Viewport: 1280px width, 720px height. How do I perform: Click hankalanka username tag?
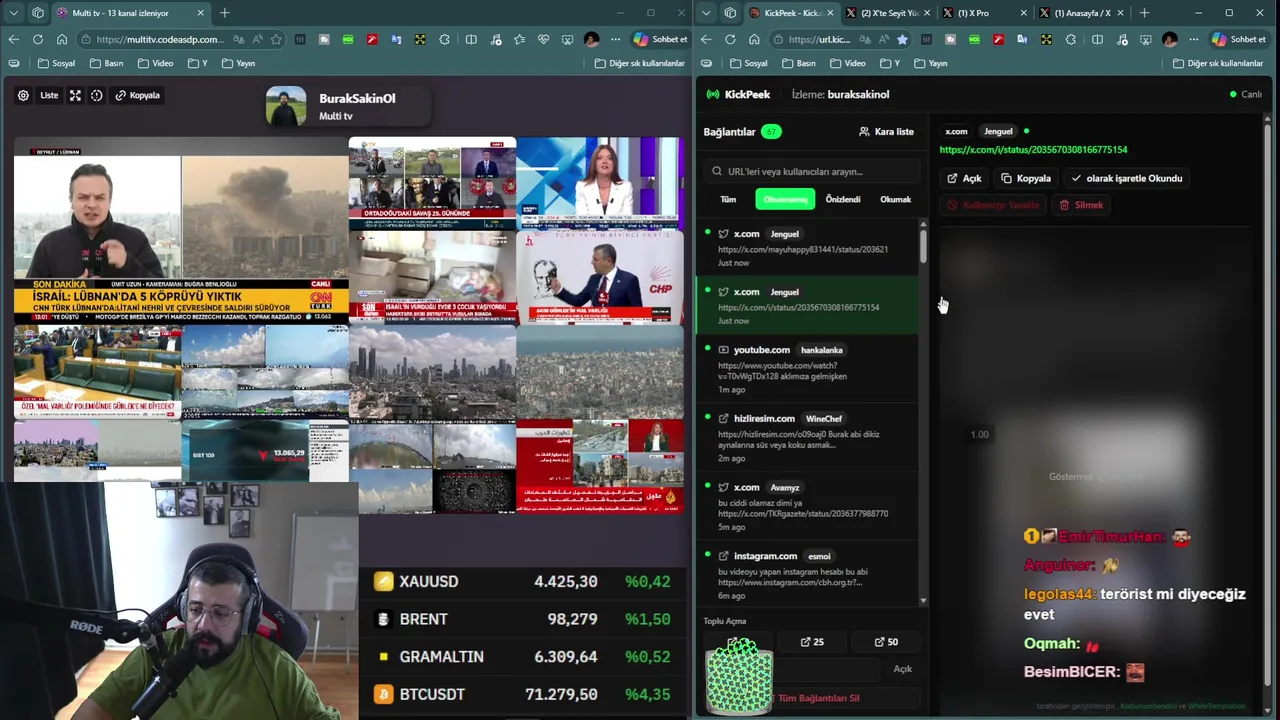(822, 350)
